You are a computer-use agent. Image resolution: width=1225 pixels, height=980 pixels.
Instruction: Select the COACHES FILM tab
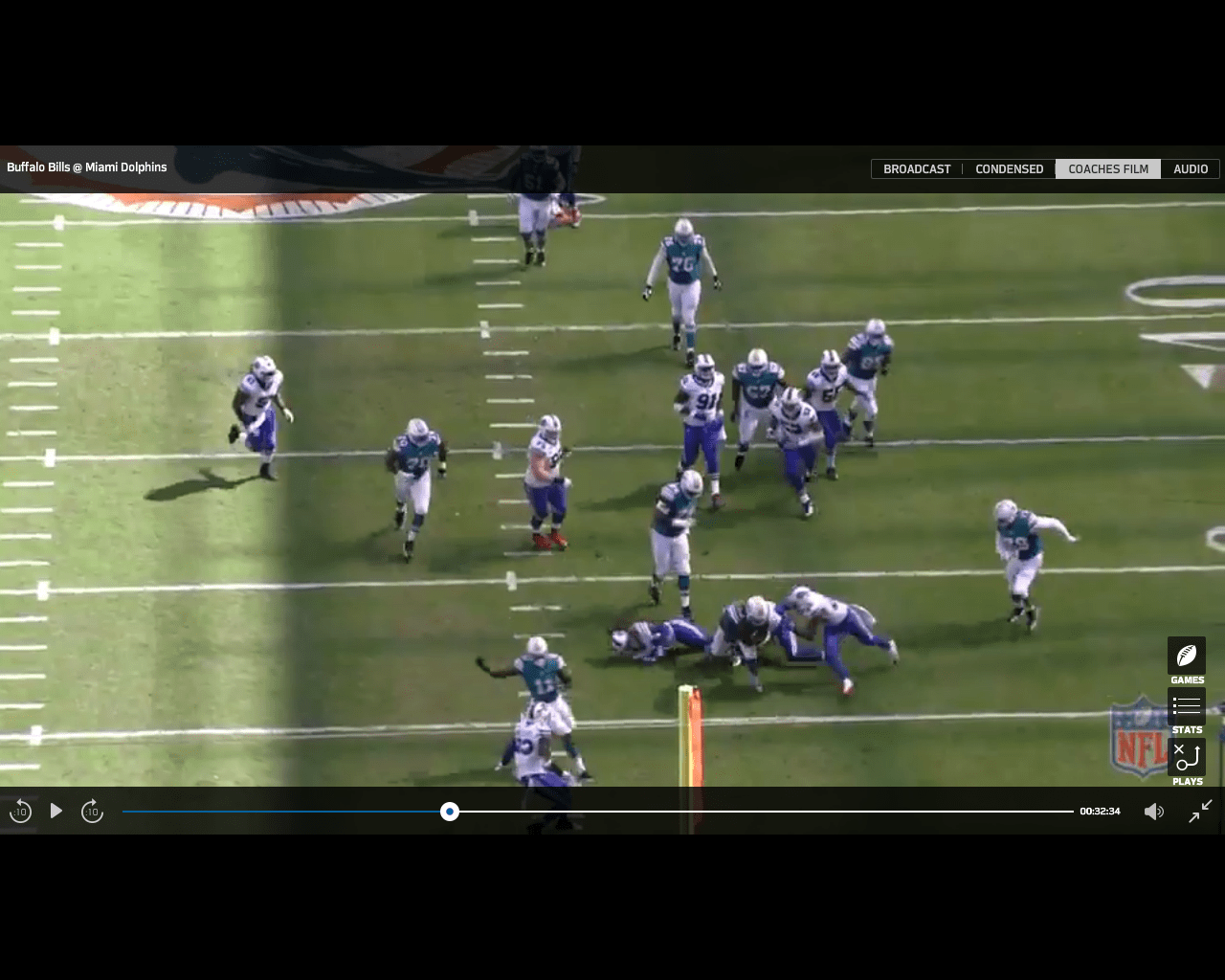tap(1107, 168)
